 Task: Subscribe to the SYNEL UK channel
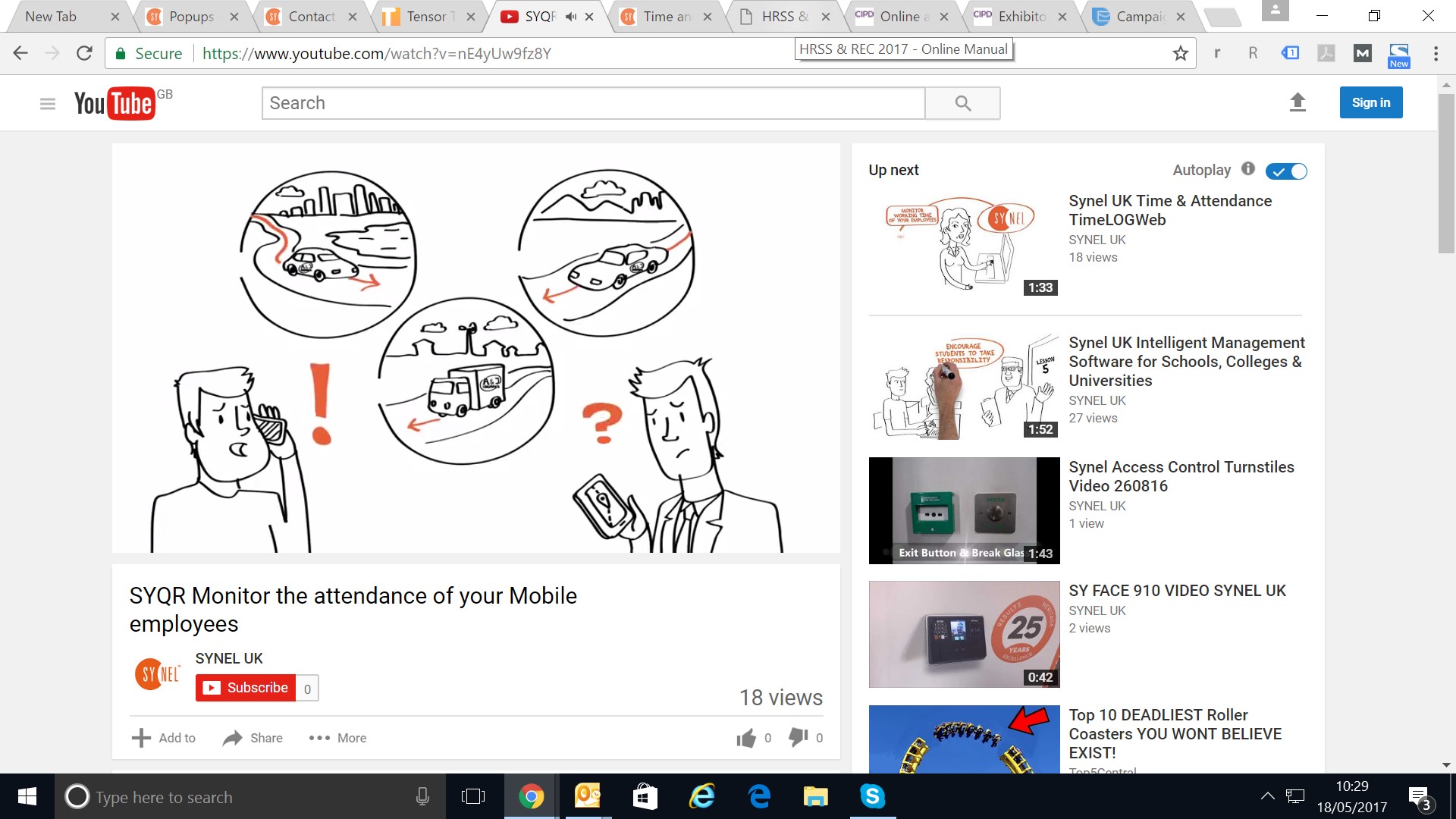pyautogui.click(x=246, y=688)
